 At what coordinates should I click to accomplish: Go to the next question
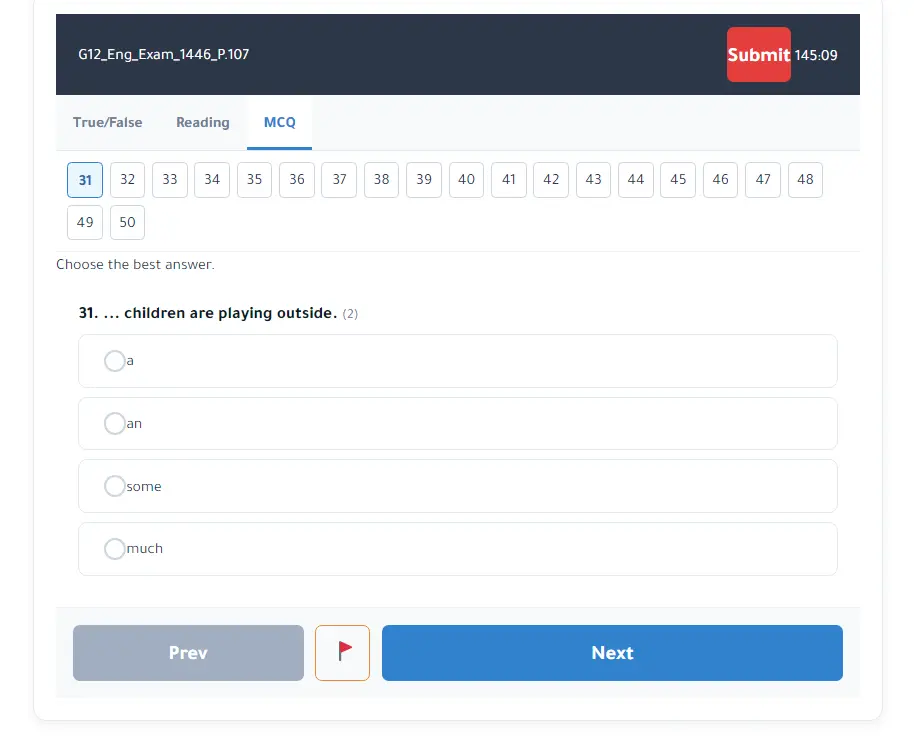(612, 653)
